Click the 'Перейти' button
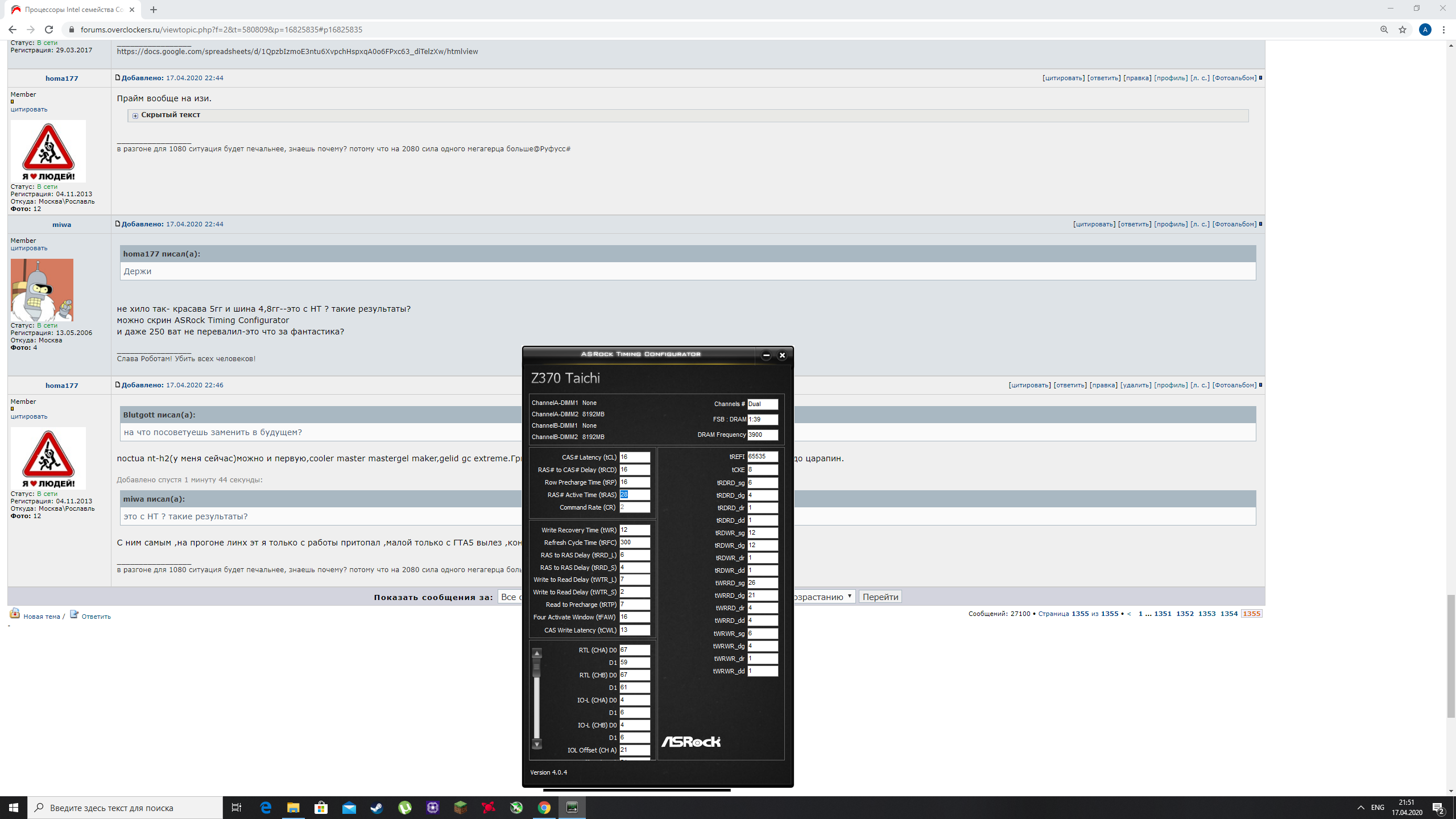 pyautogui.click(x=880, y=597)
